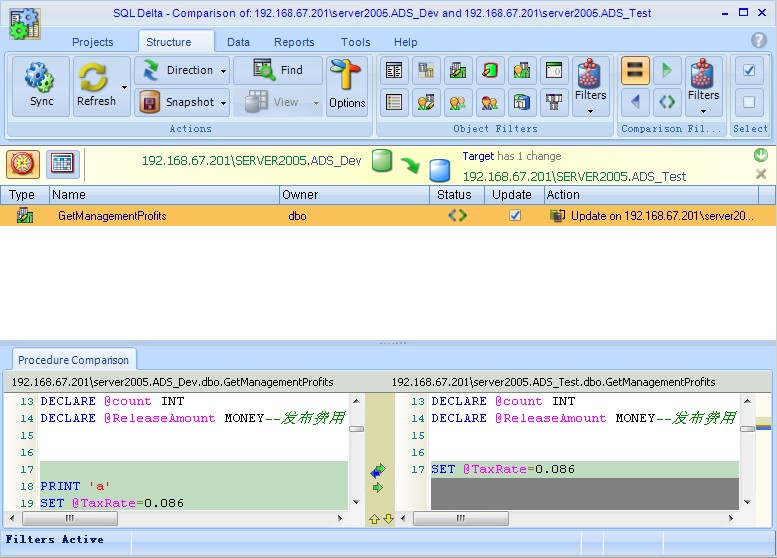
Task: Click the Find button
Action: tap(278, 70)
